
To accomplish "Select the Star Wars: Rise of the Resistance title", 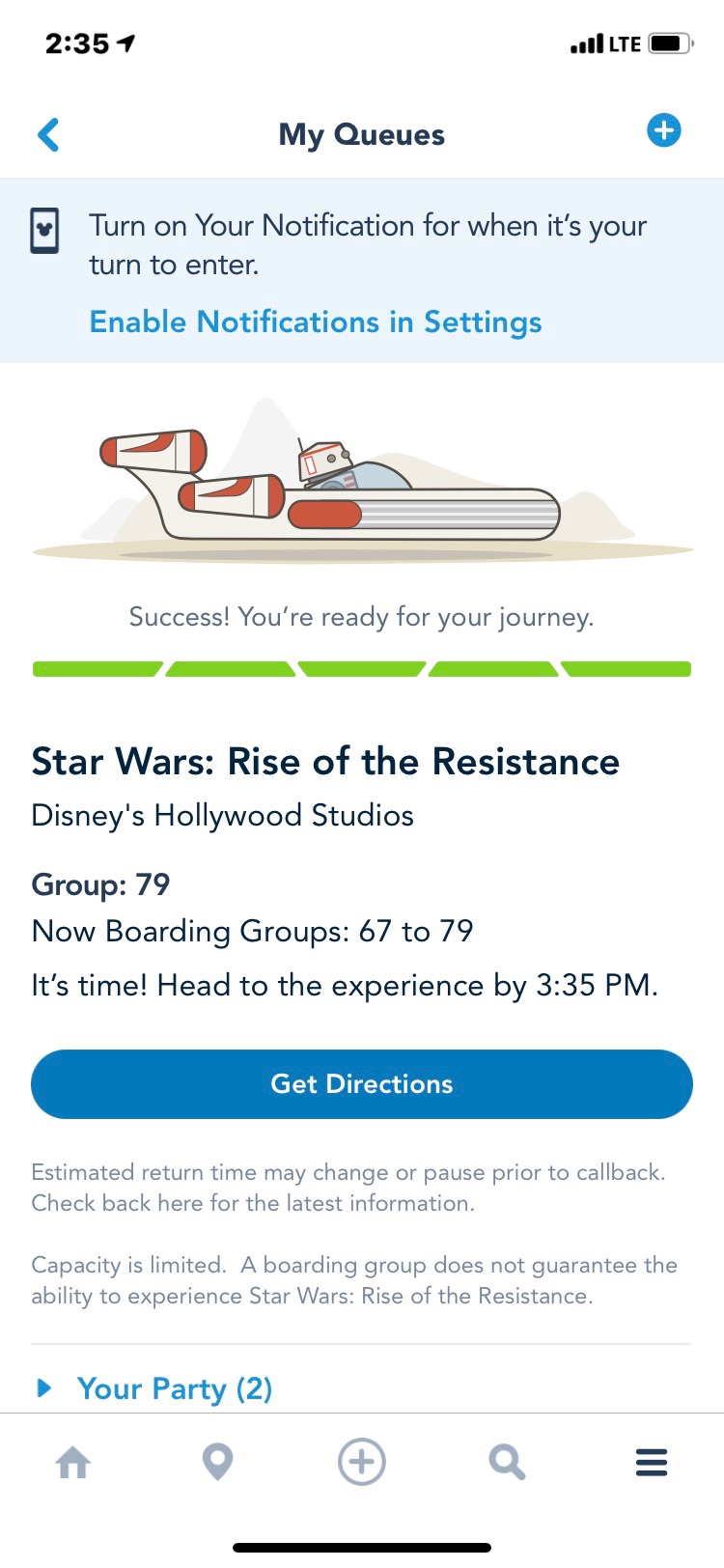I will click(325, 762).
